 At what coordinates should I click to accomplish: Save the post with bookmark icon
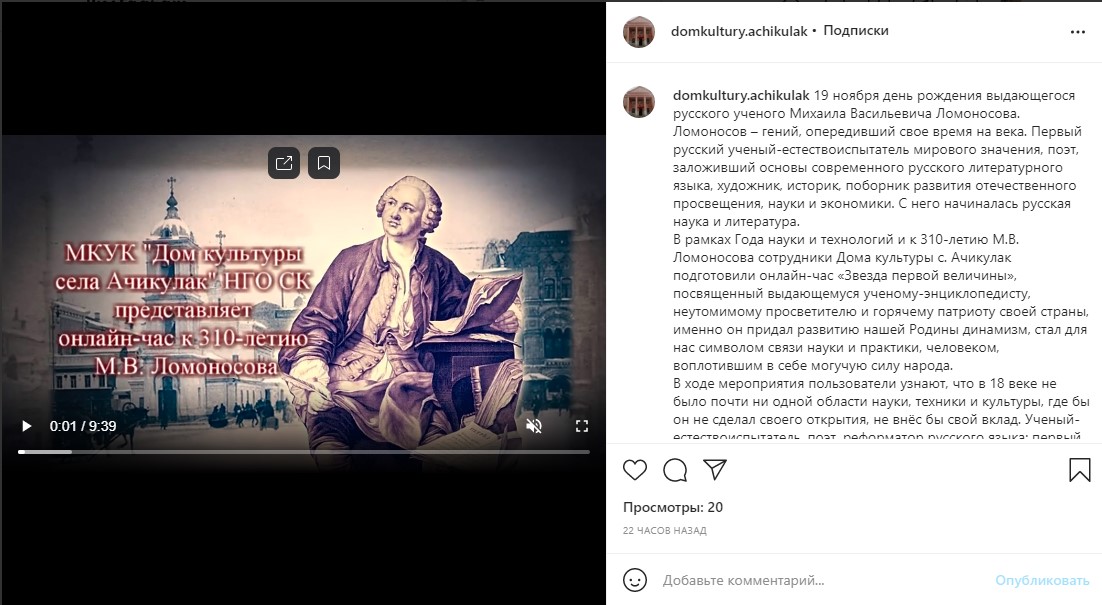1080,469
